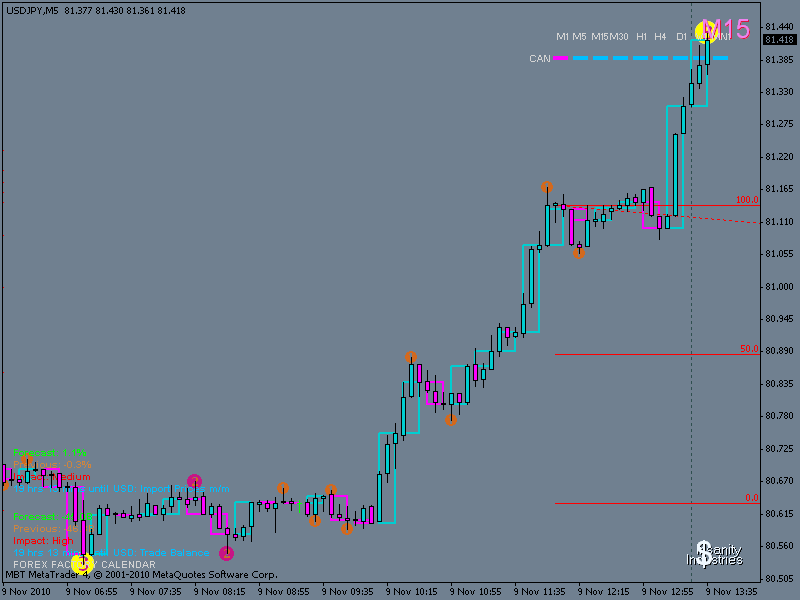The height and width of the screenshot is (600, 800).
Task: Click price axis label 81.220
Action: [x=779, y=157]
